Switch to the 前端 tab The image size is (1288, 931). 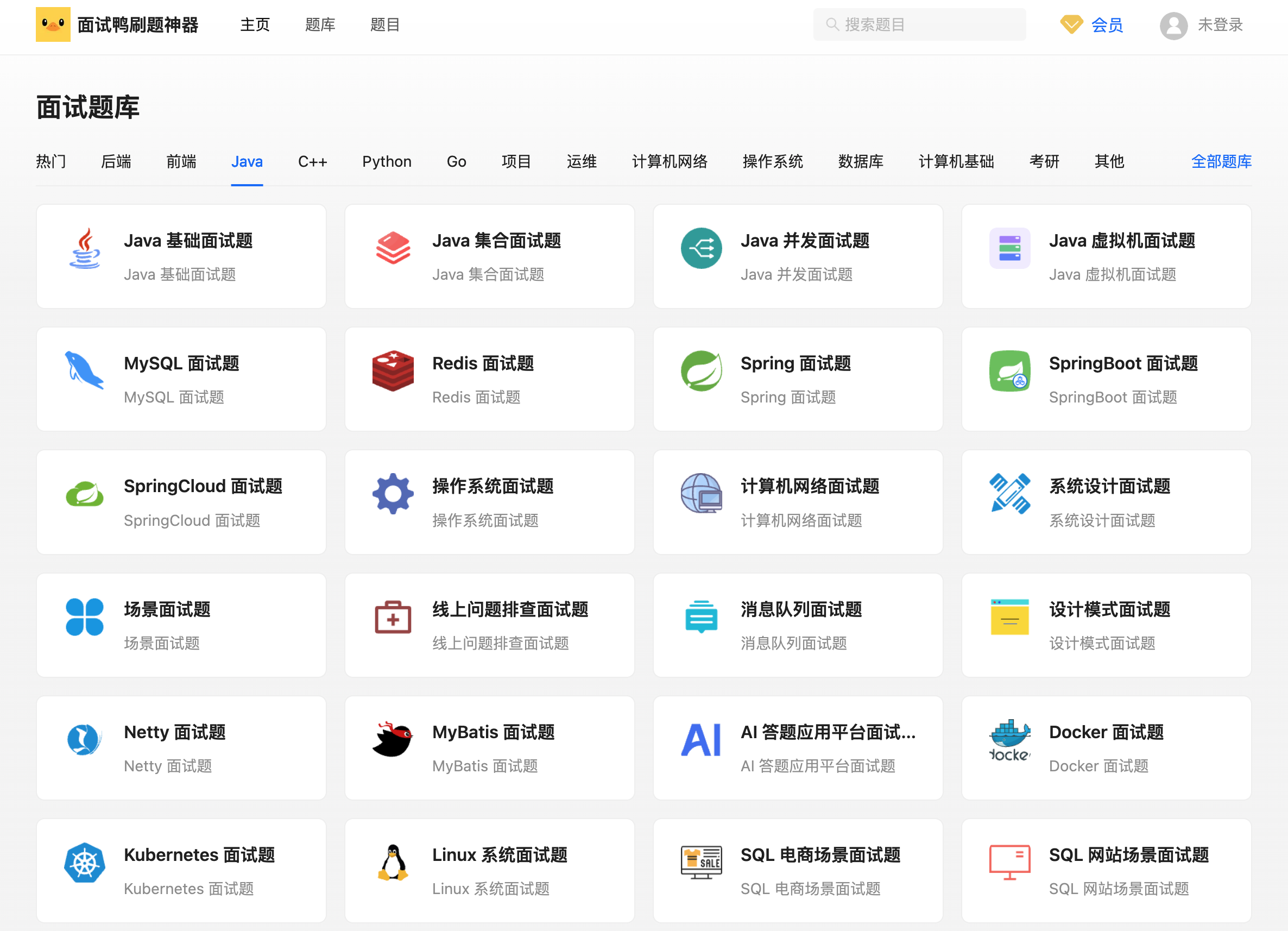(x=181, y=161)
